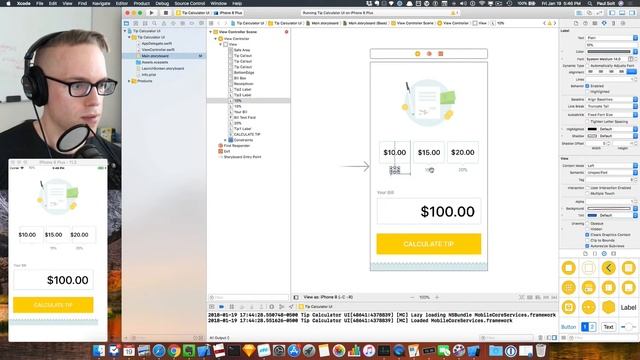Toggle the Highlighted behavior checkbox
Image resolution: width=640 pixels, height=360 pixels.
587,92
